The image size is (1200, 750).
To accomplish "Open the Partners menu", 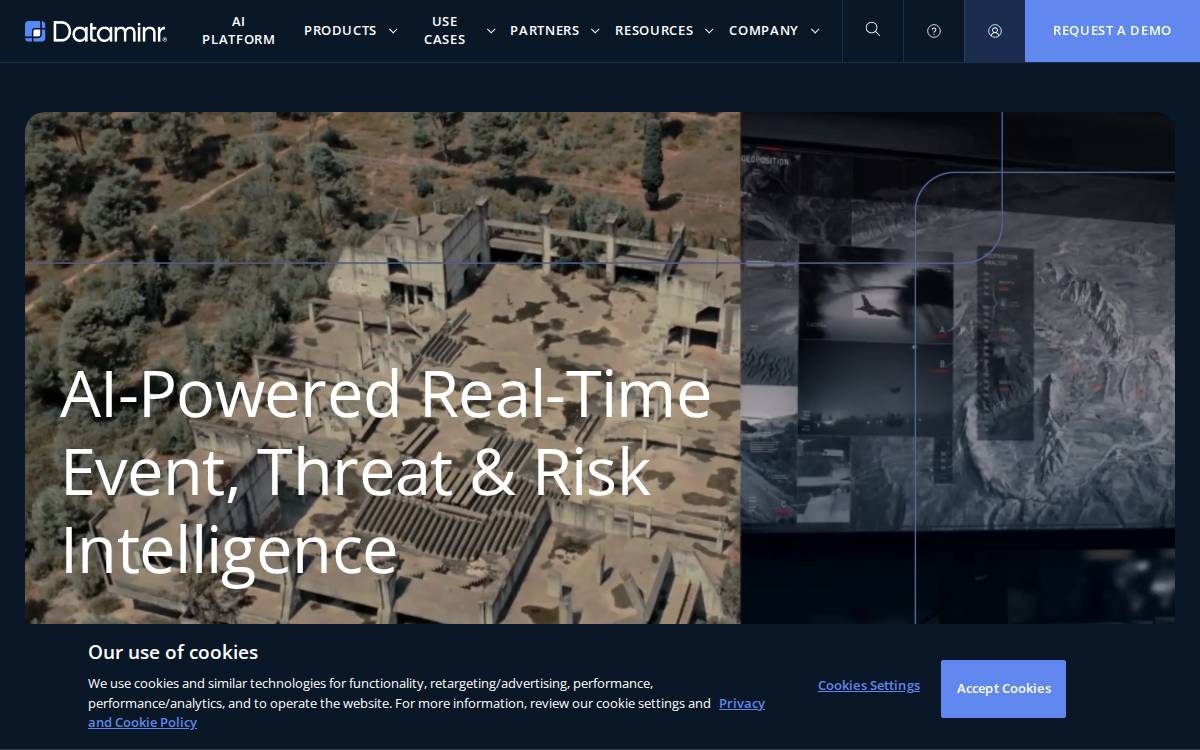I will pyautogui.click(x=545, y=30).
